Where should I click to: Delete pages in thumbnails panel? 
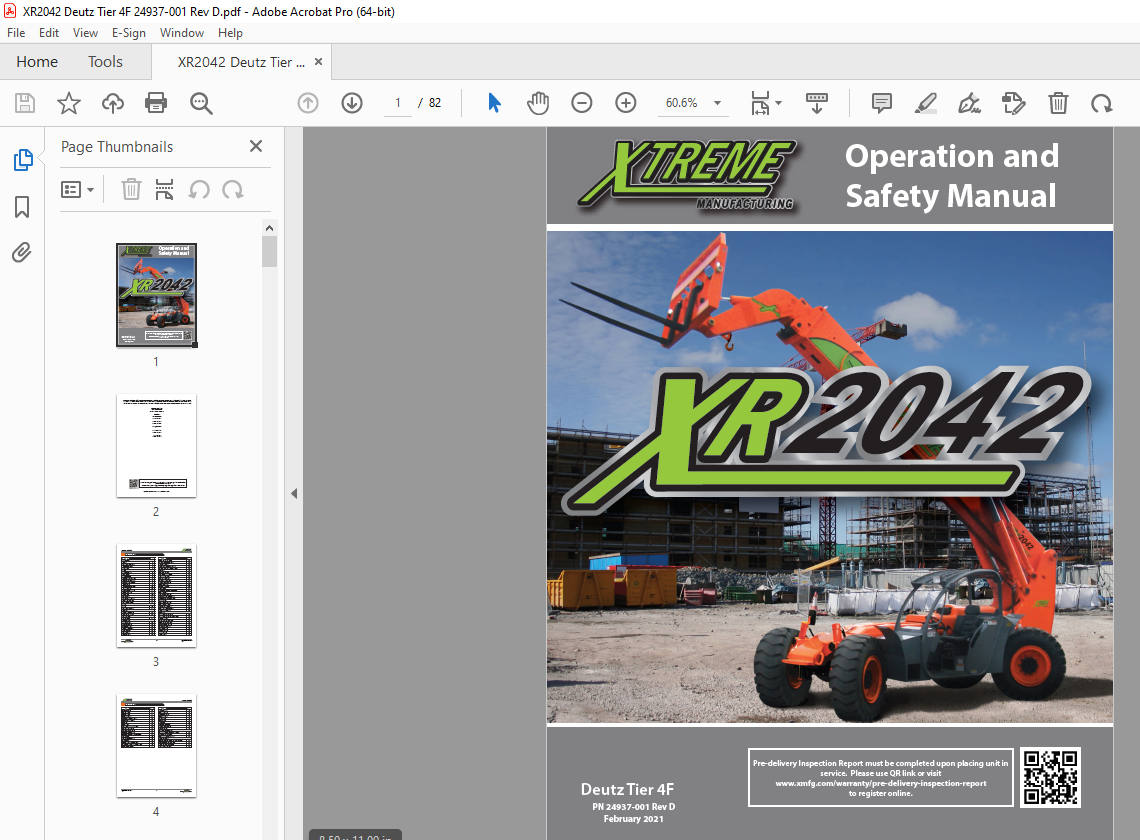(x=131, y=190)
